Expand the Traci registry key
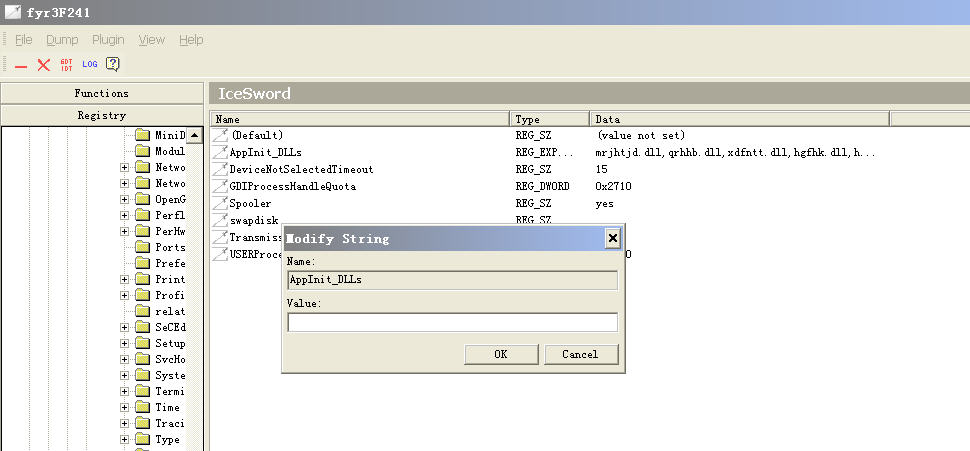The height and width of the screenshot is (451, 970). click(x=124, y=423)
